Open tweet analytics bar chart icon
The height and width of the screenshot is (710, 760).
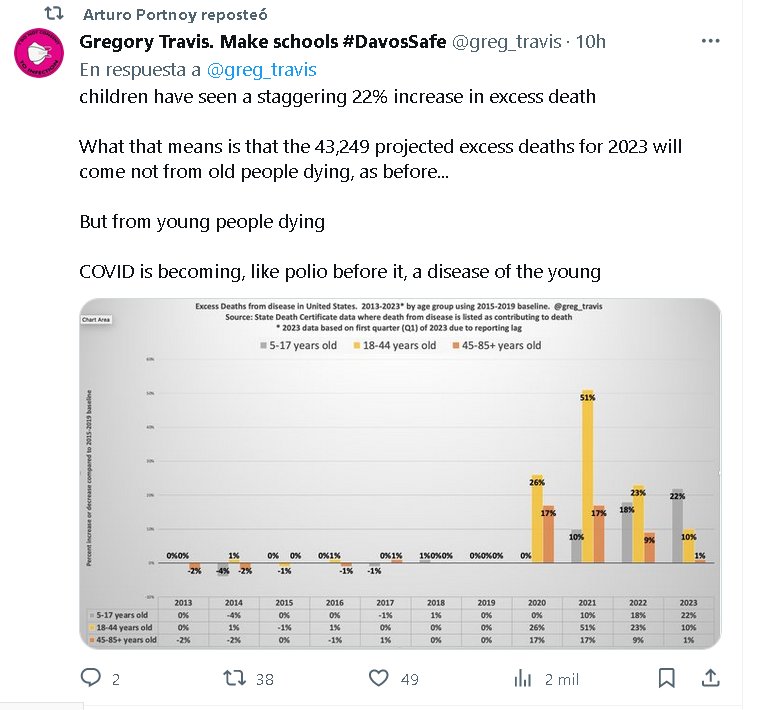522,678
